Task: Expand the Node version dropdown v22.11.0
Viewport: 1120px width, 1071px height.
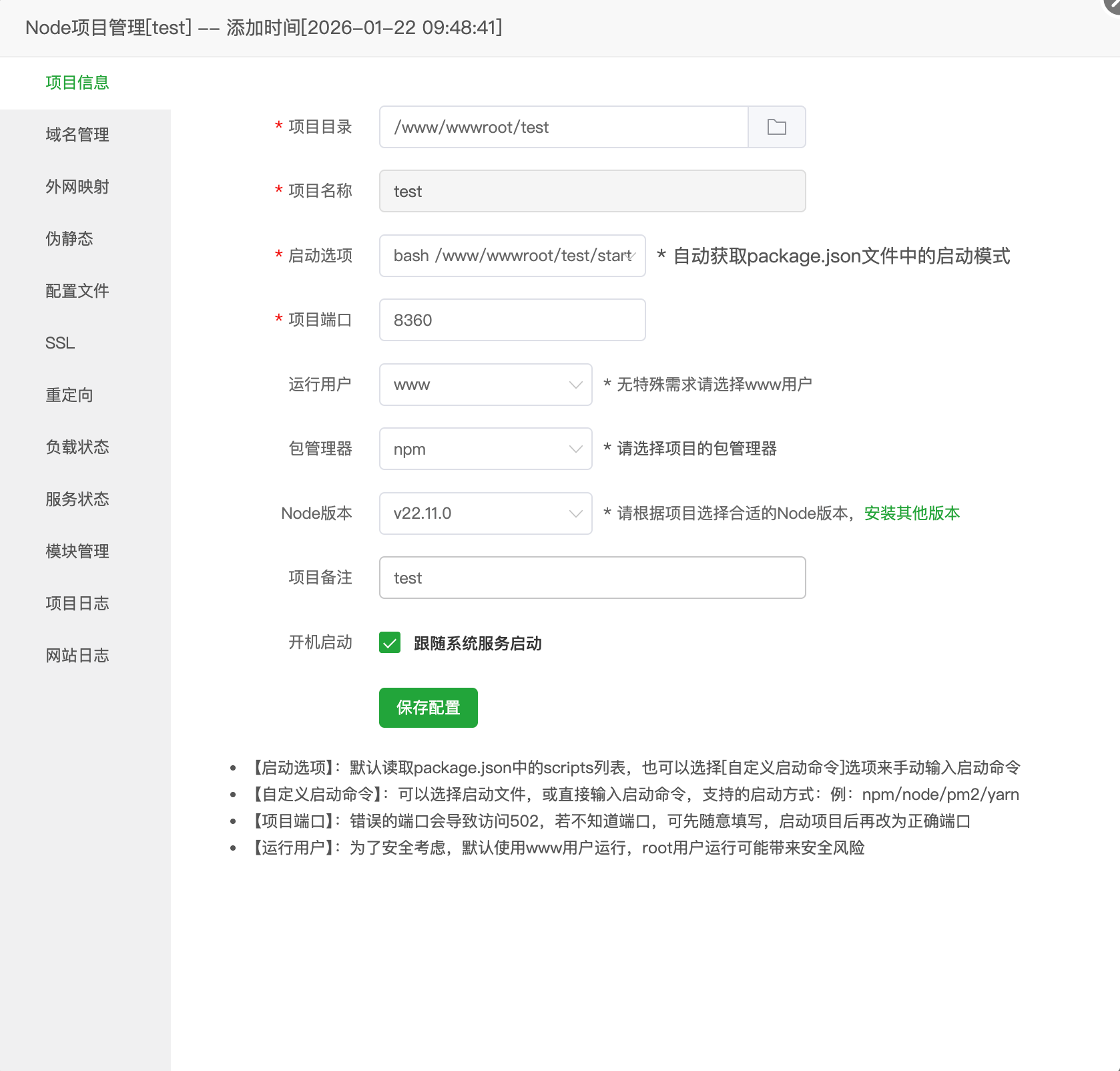Action: pos(485,513)
